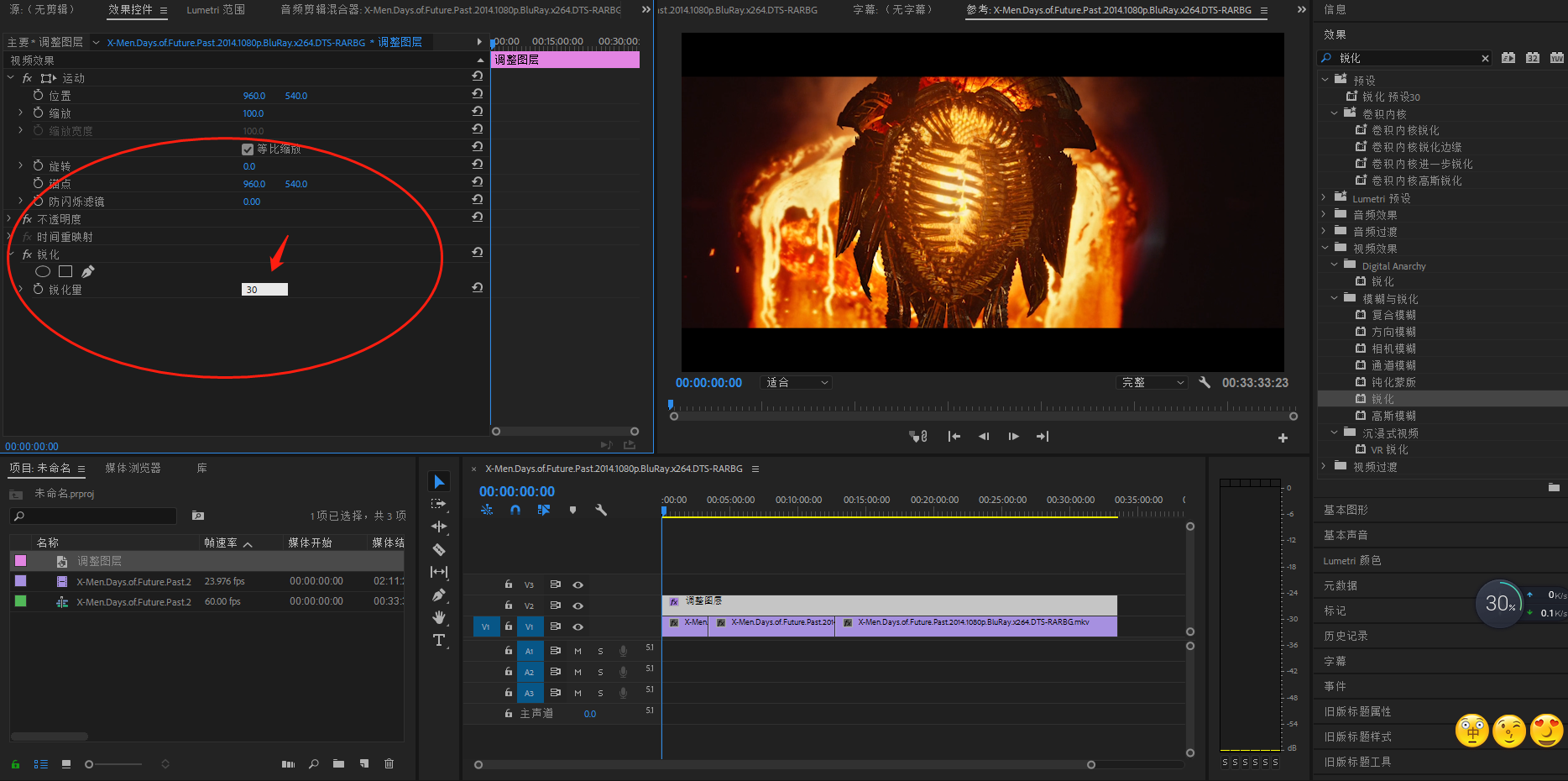Open Lumetri 颜色 panel
Viewport: 1568px width, 781px height.
point(1351,560)
